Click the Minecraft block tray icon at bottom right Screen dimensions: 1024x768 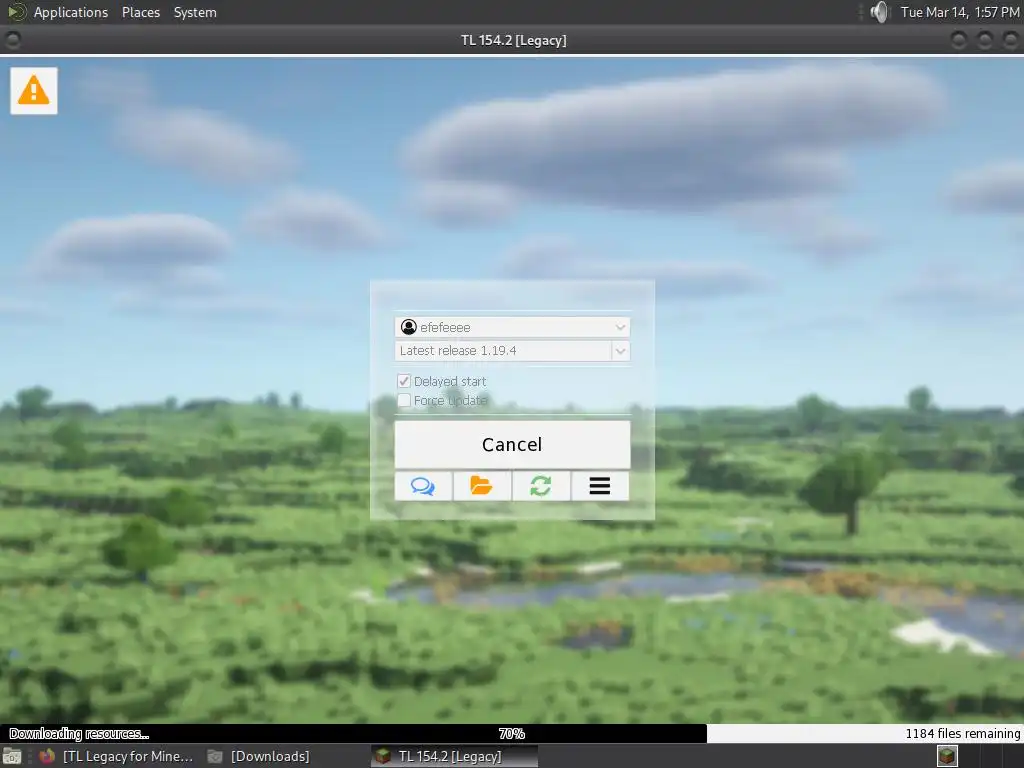tap(947, 756)
